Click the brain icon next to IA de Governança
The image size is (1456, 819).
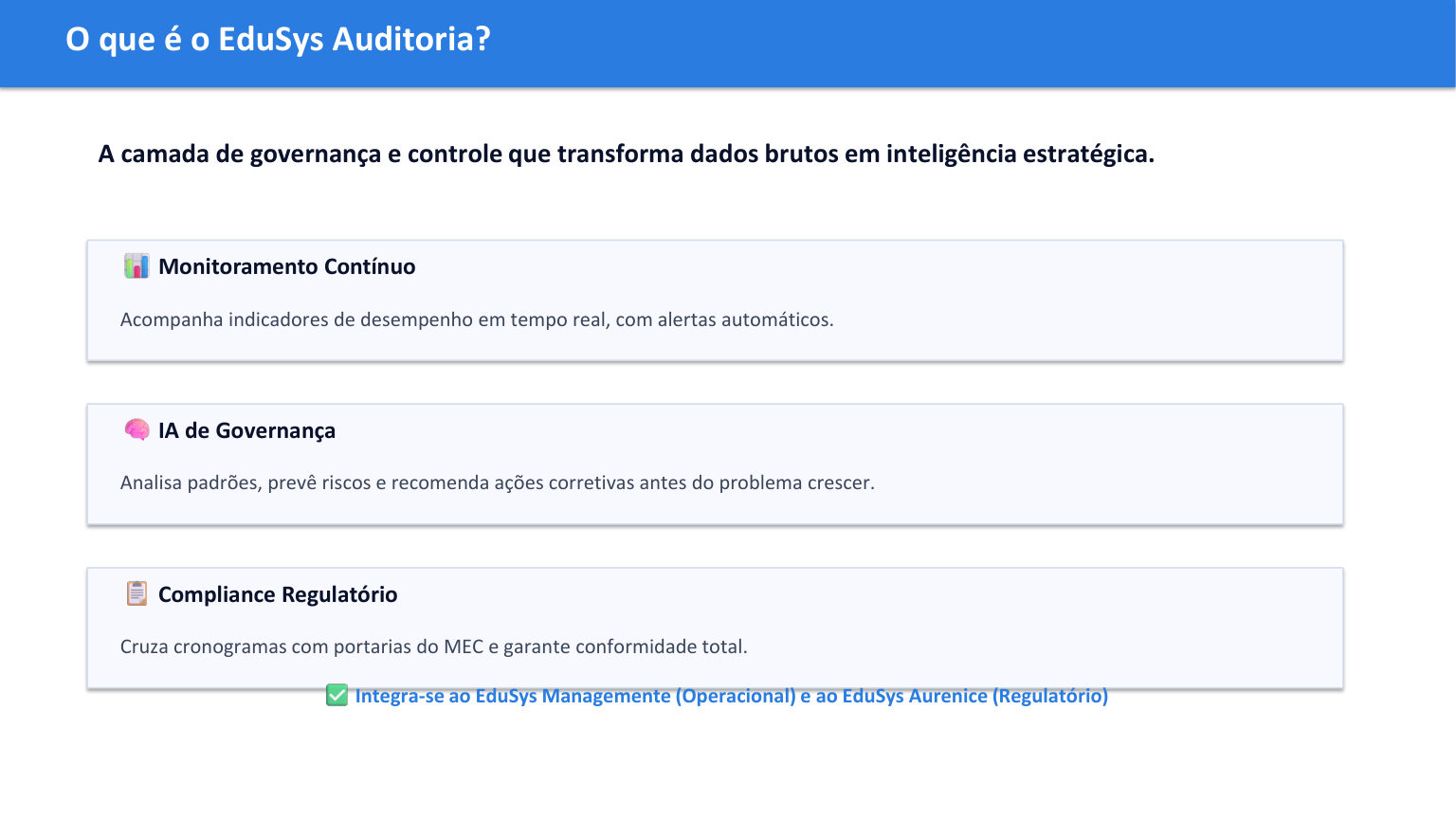pyautogui.click(x=136, y=430)
